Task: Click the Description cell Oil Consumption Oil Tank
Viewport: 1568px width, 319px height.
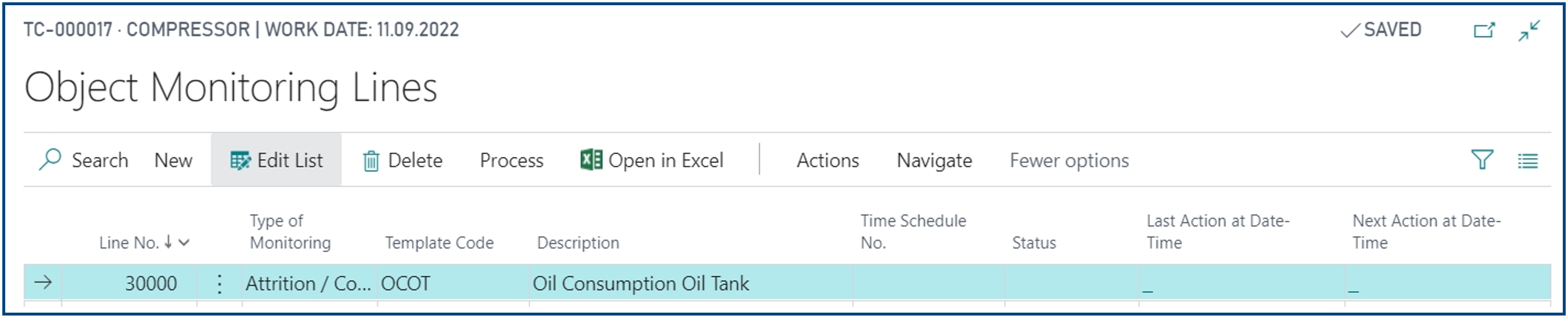Action: 691,283
